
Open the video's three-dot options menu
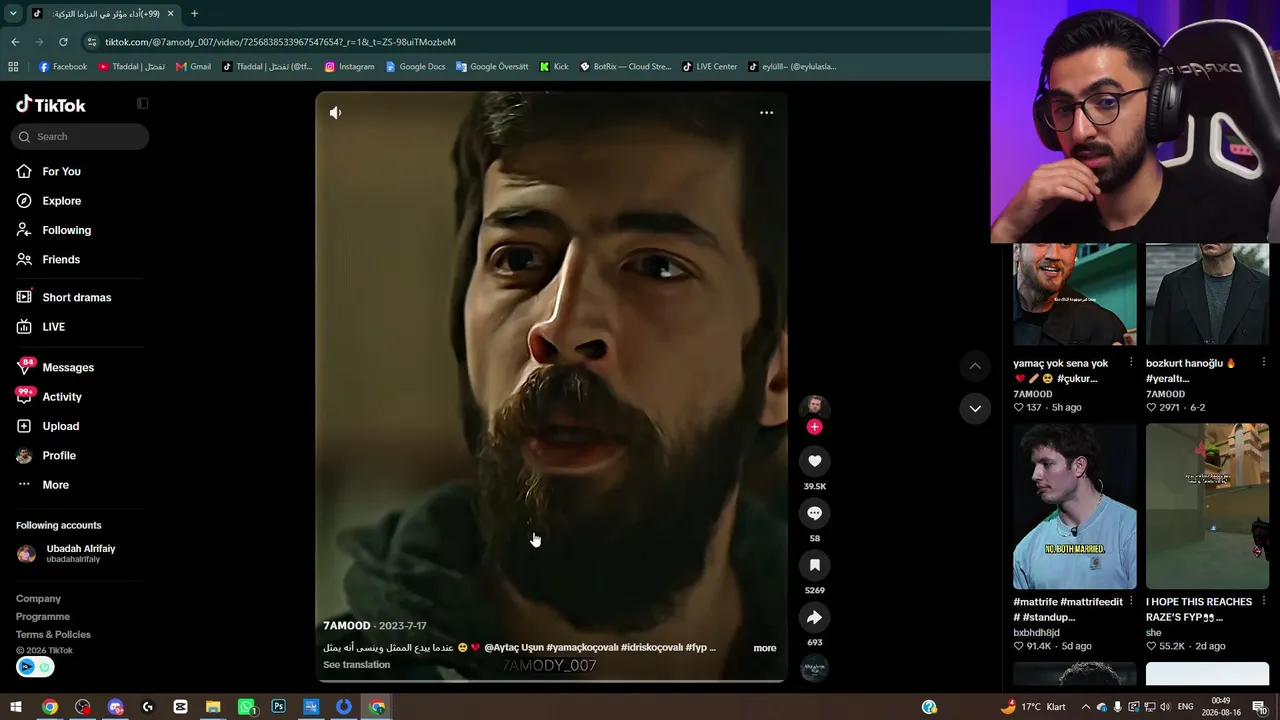[x=766, y=113]
